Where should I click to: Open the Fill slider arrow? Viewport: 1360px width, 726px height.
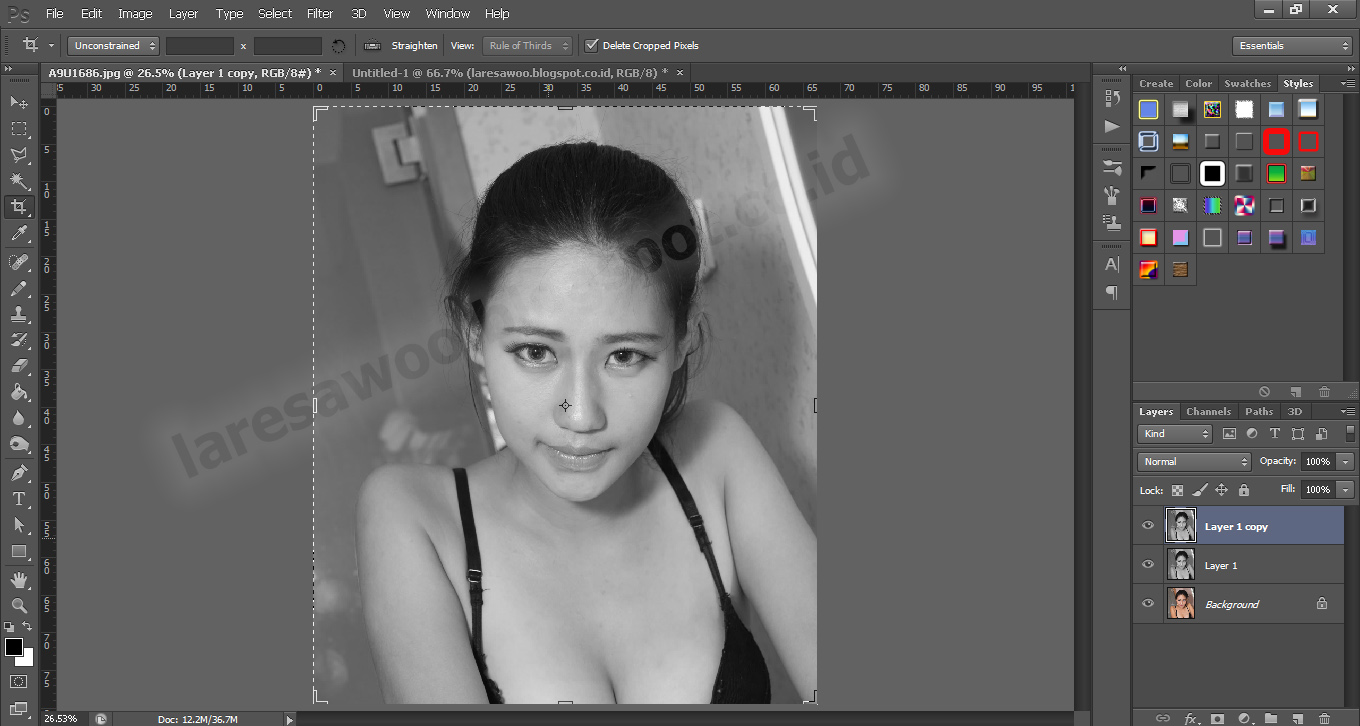1344,490
